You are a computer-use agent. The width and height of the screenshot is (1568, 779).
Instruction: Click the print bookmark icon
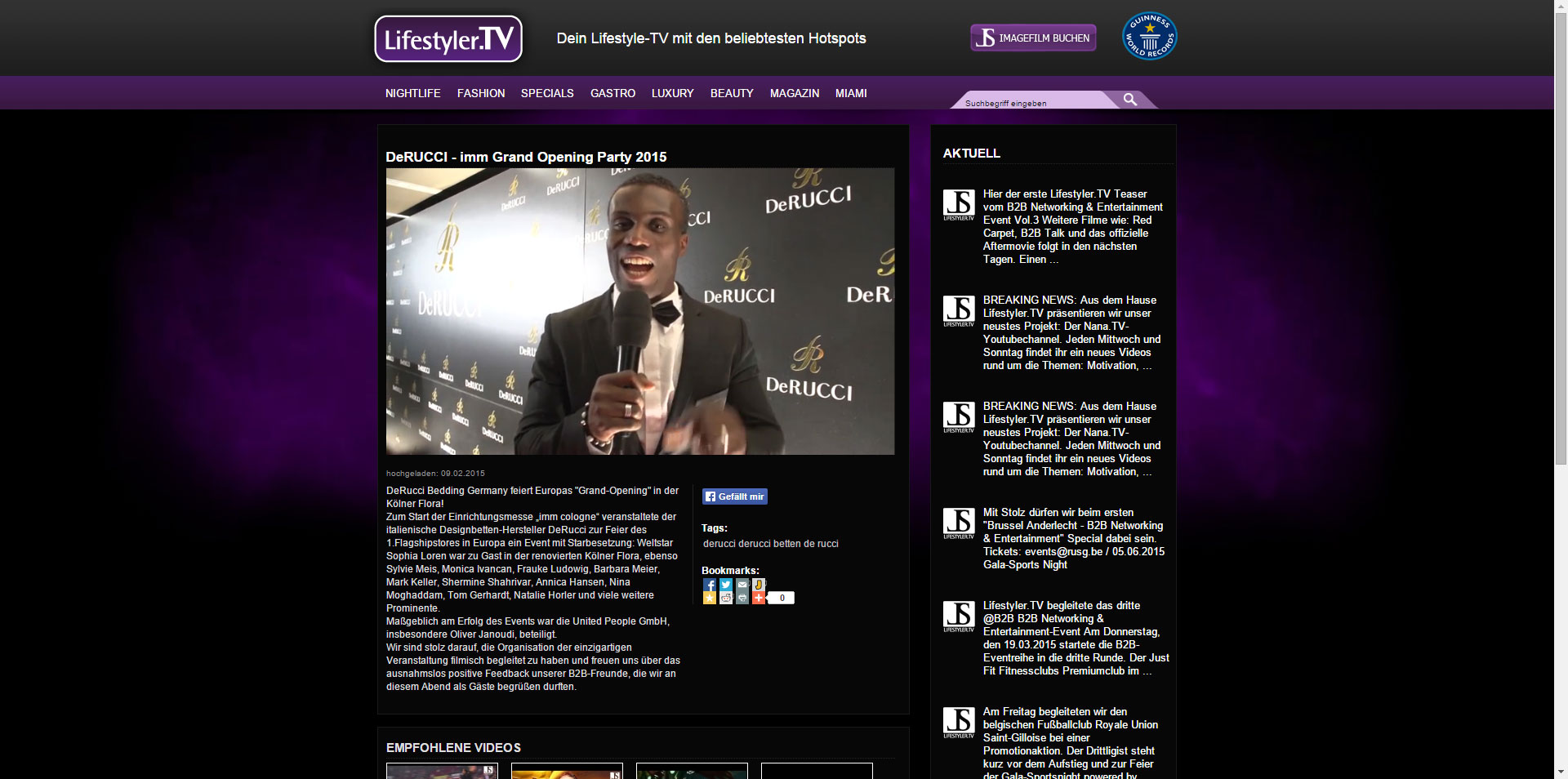coord(742,598)
